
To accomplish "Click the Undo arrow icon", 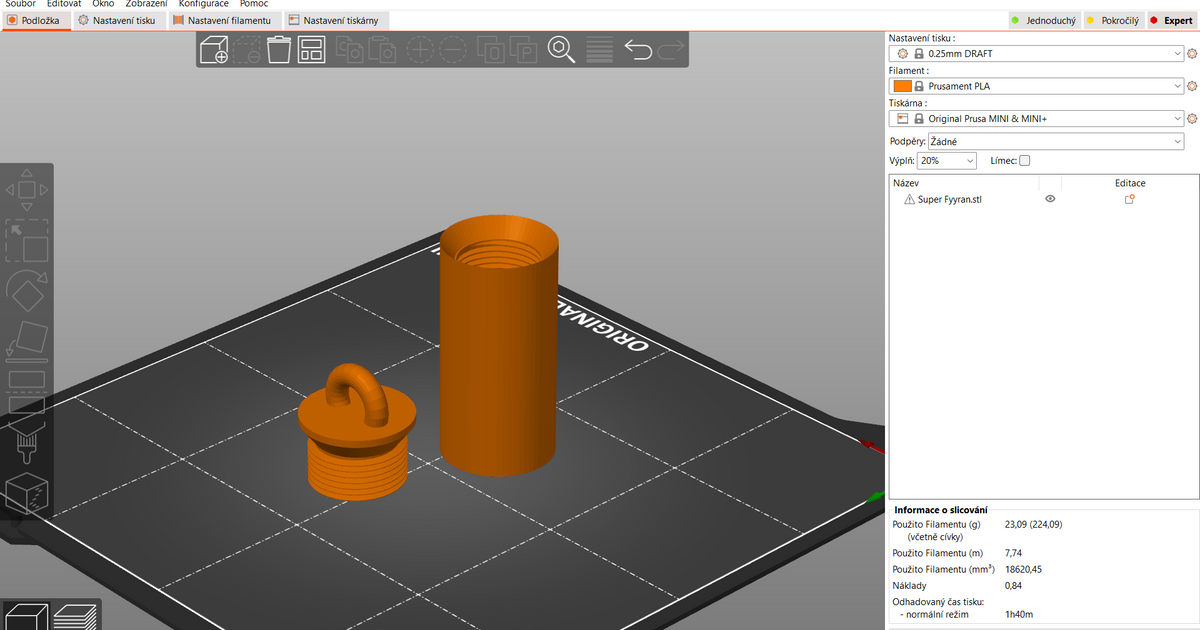I will click(x=639, y=48).
